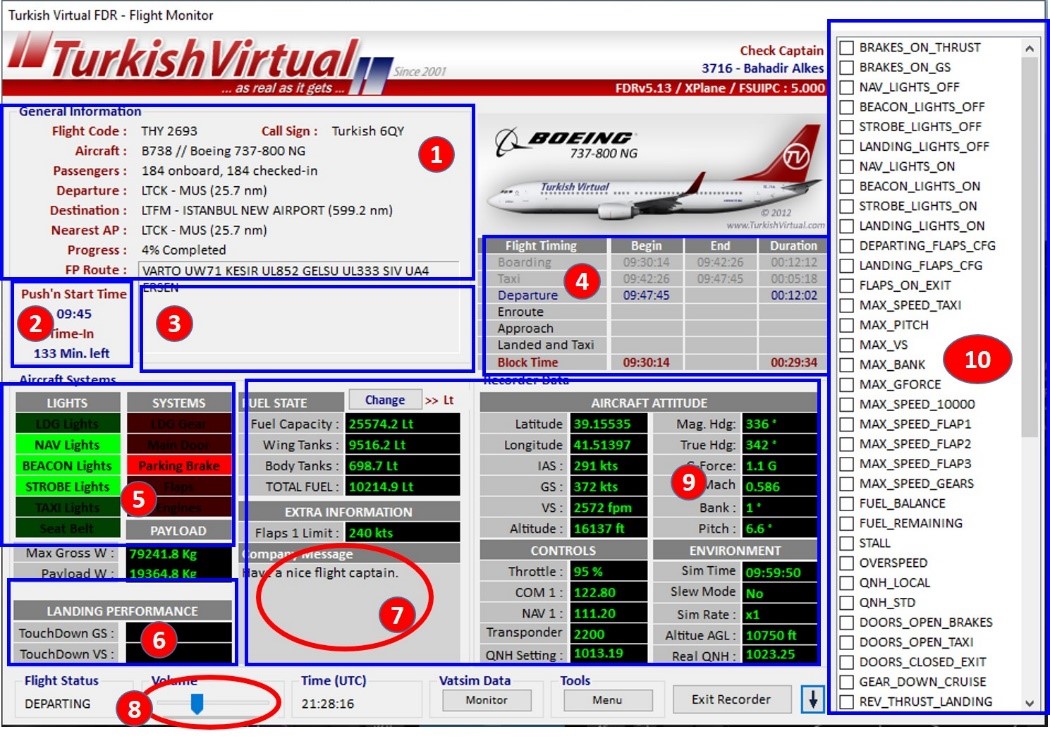This screenshot has height=741, width=1050.
Task: Click the Departure begin time 09:47:45
Action: tap(646, 295)
